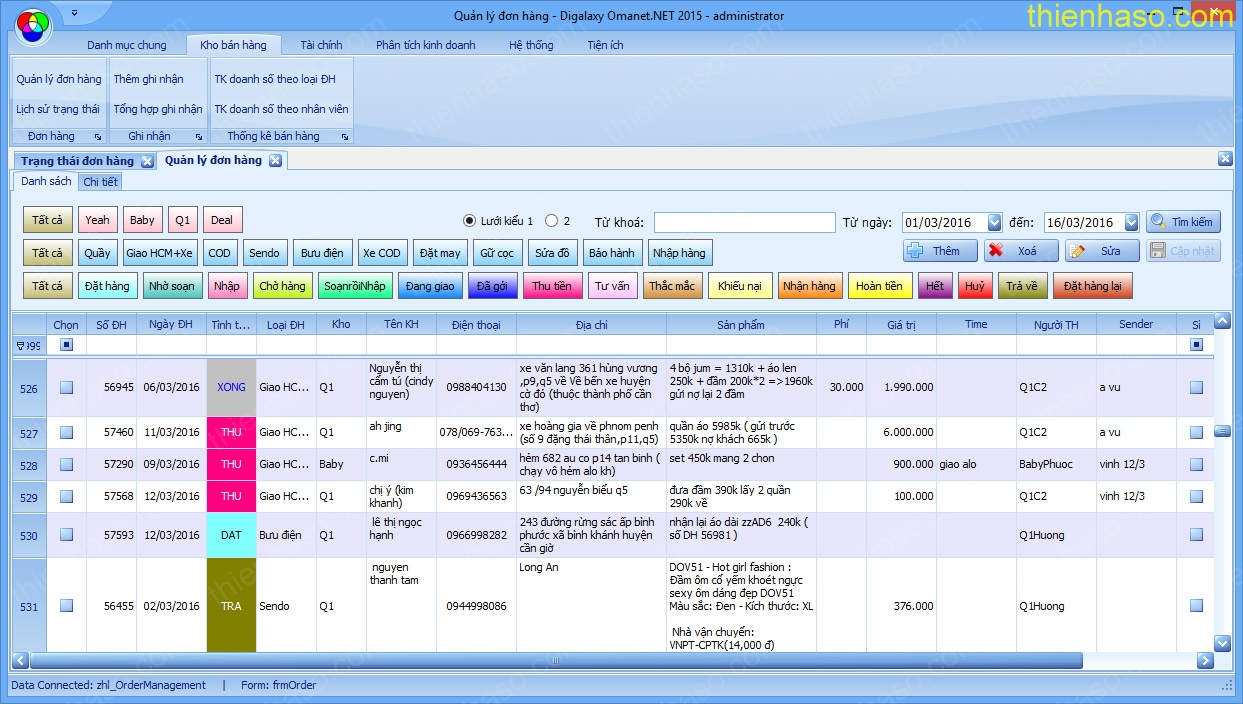This screenshot has height=704, width=1243.
Task: Filter orders by the COD type button
Action: (x=219, y=253)
